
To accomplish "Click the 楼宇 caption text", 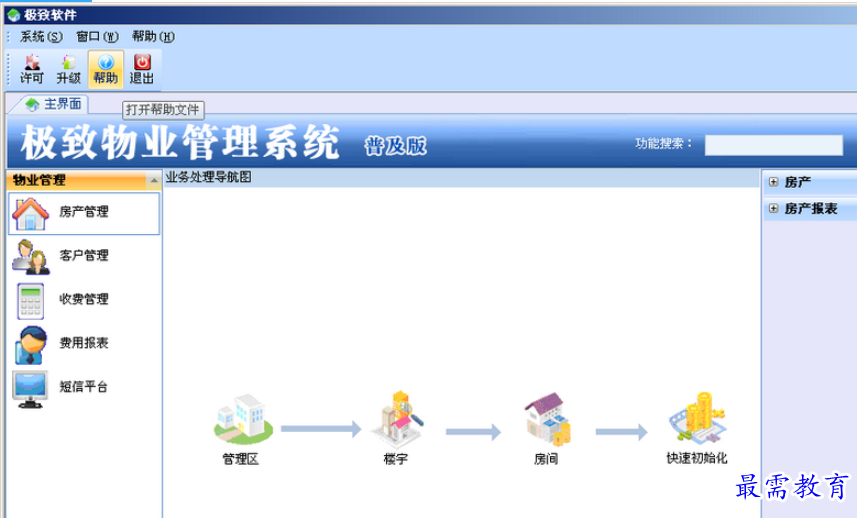I will pyautogui.click(x=396, y=459).
